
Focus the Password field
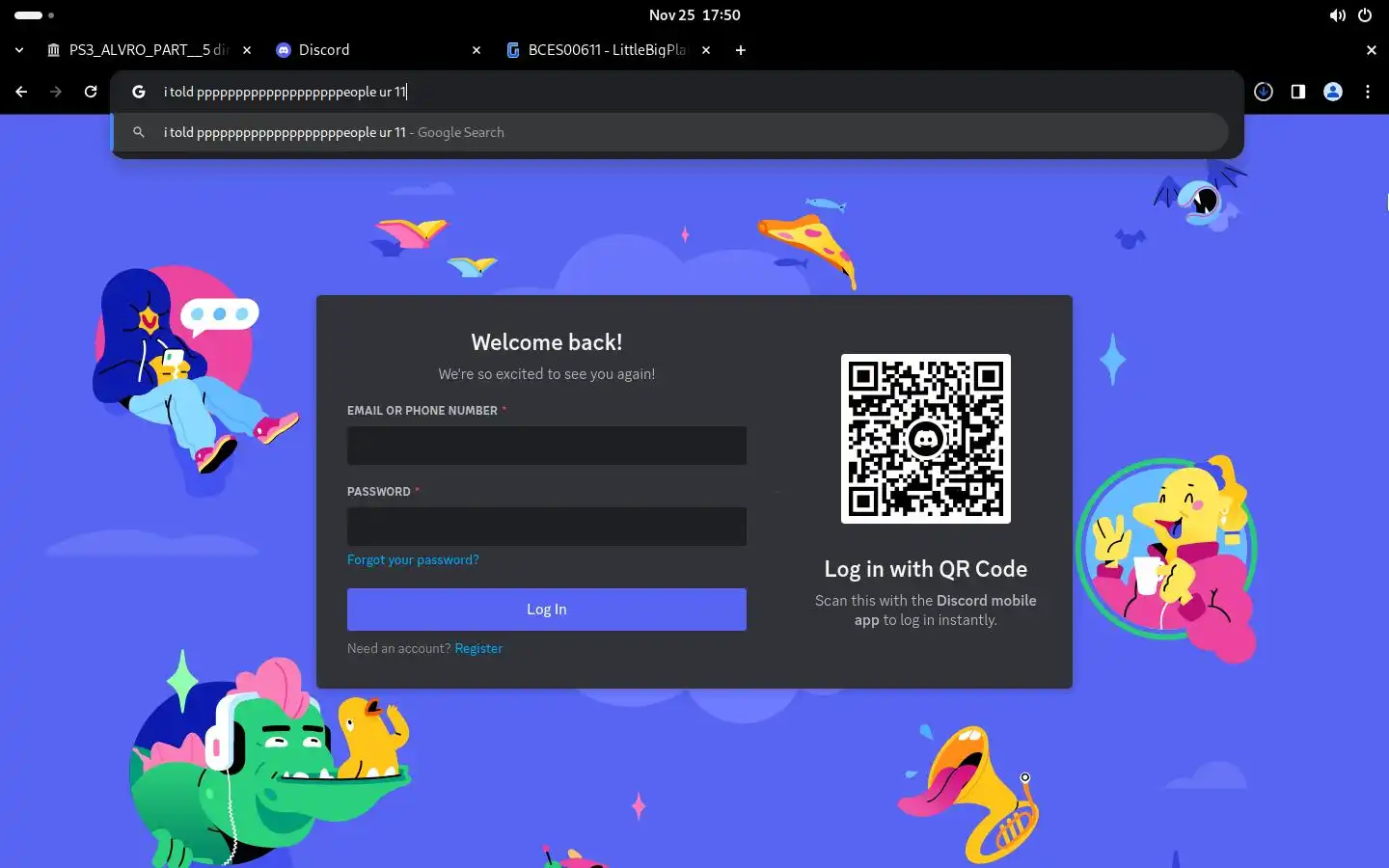(x=547, y=527)
